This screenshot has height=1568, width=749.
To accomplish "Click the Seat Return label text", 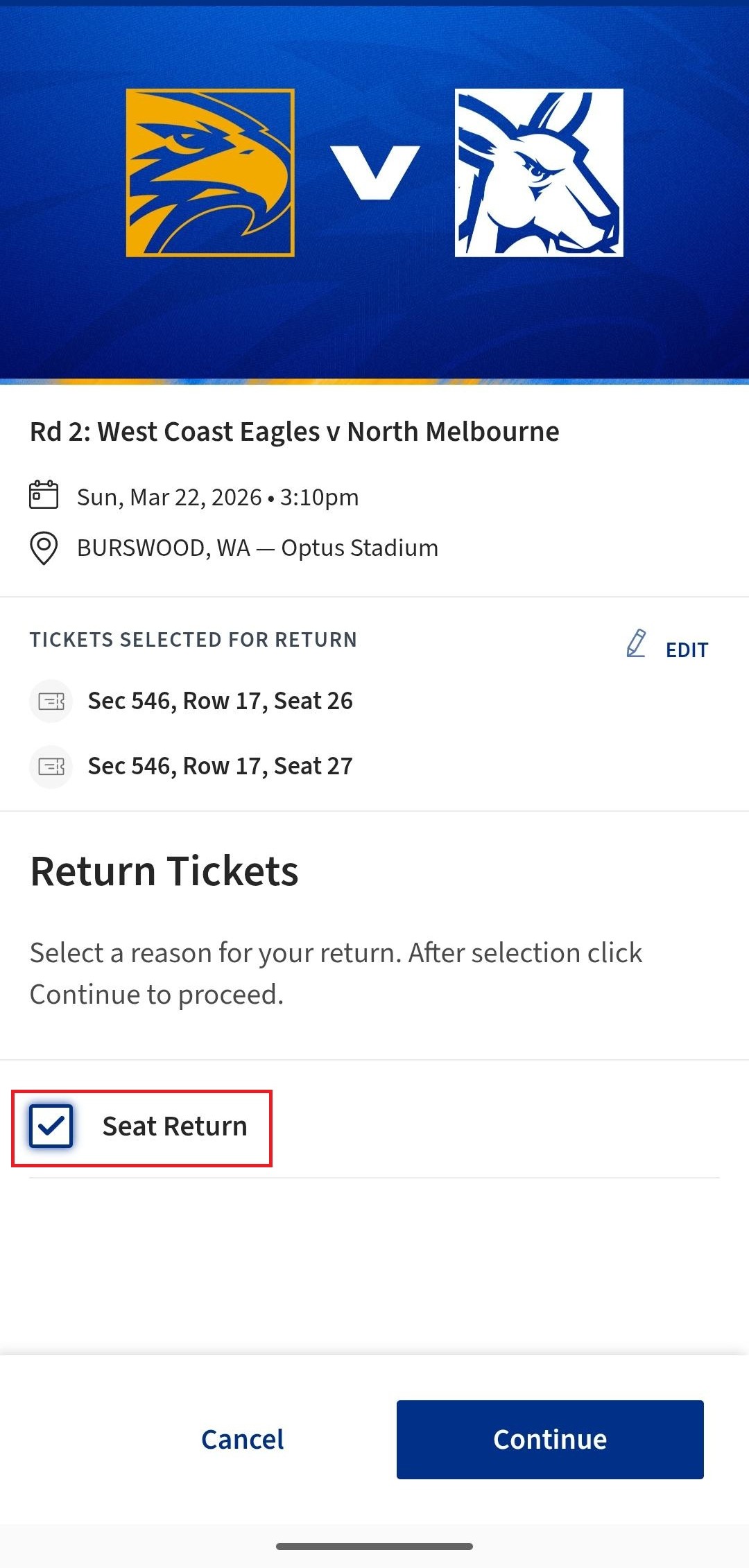I will pos(175,1126).
